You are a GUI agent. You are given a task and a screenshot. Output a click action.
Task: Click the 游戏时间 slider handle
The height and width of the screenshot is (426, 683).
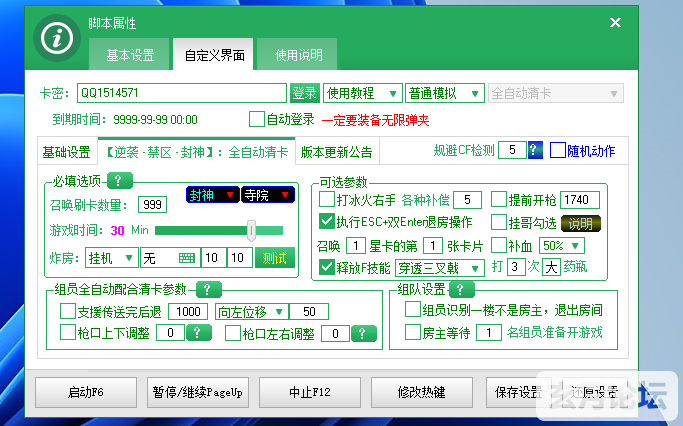coord(252,230)
